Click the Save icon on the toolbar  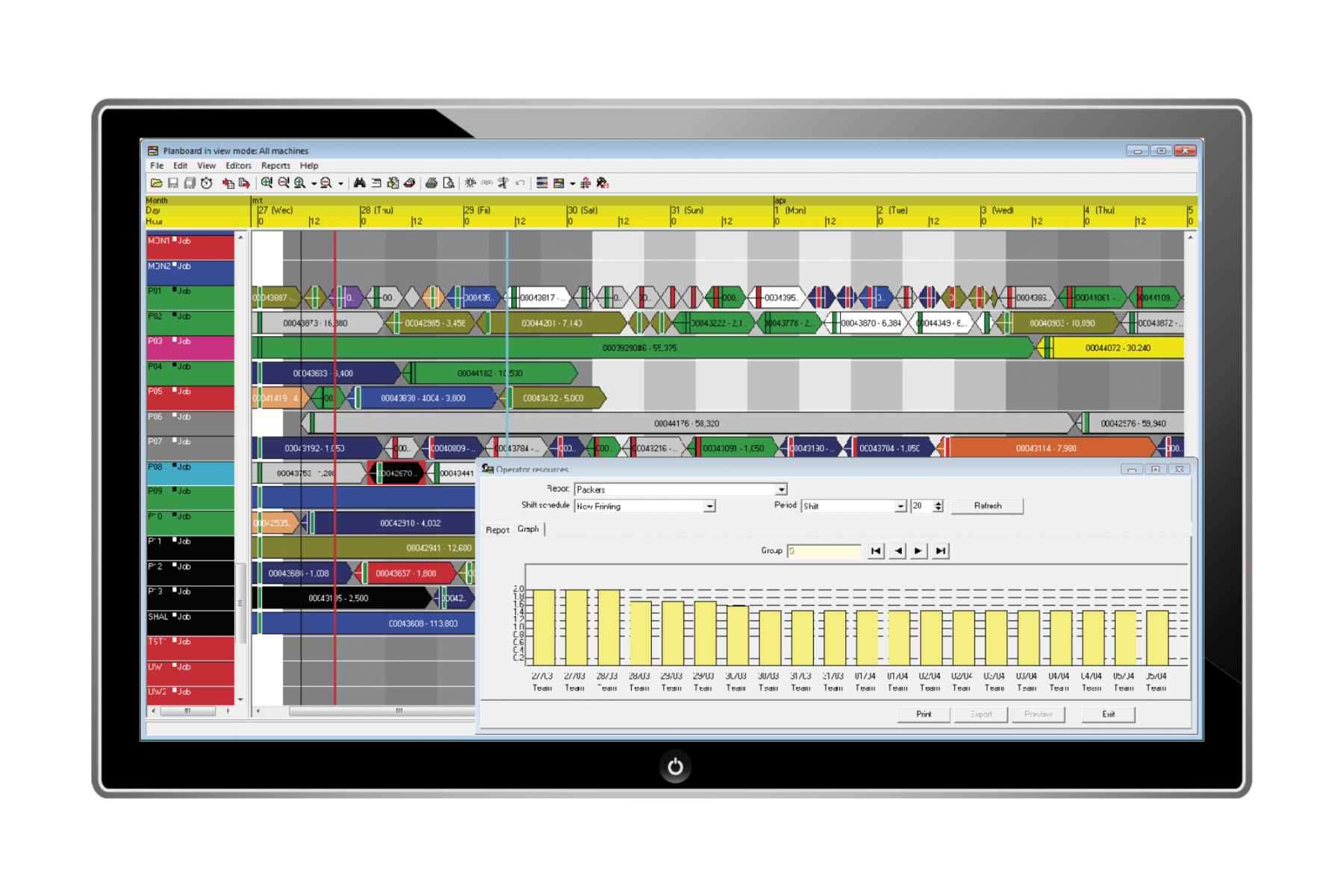click(175, 183)
